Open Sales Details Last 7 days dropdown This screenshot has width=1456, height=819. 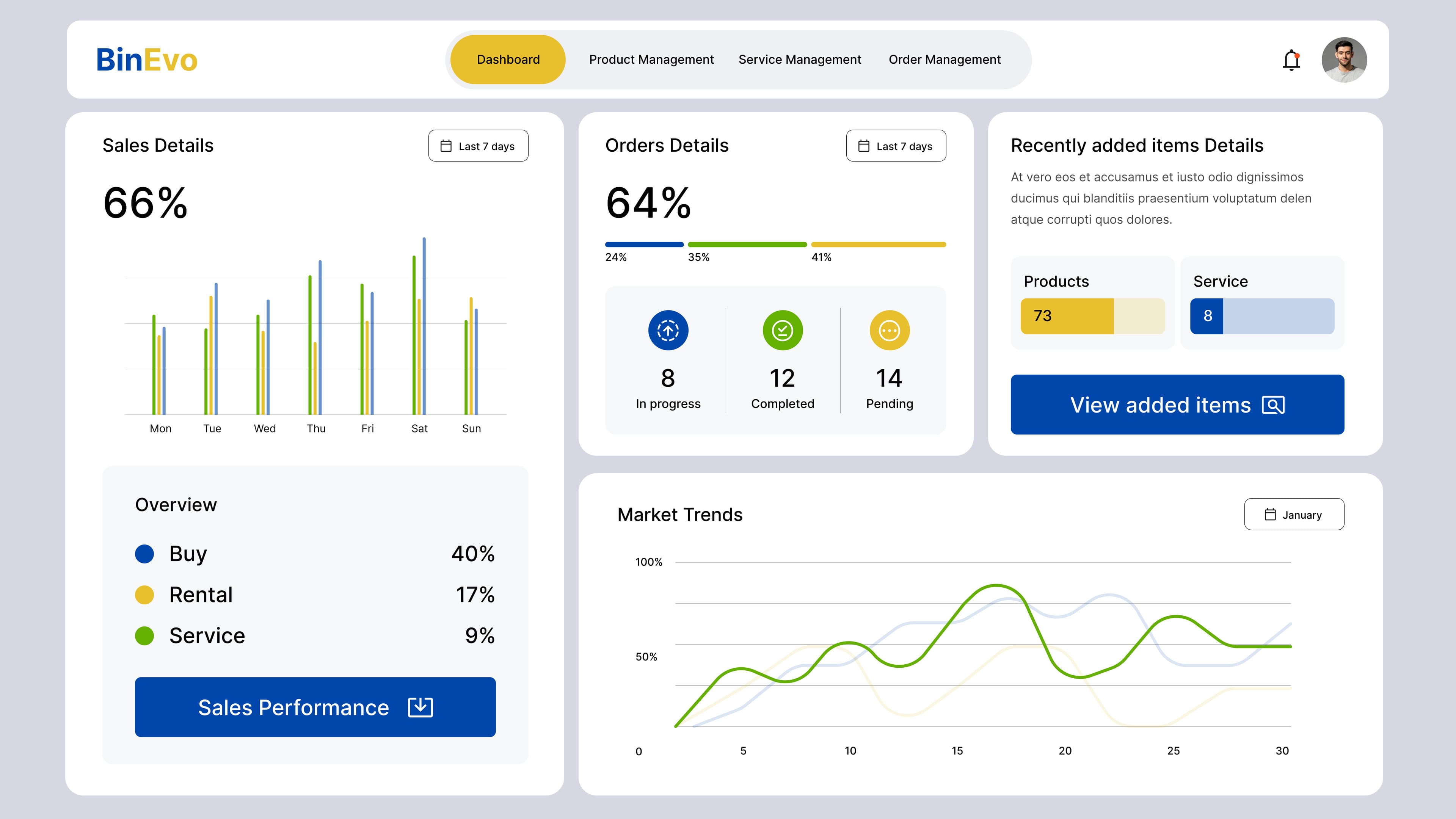click(x=478, y=146)
